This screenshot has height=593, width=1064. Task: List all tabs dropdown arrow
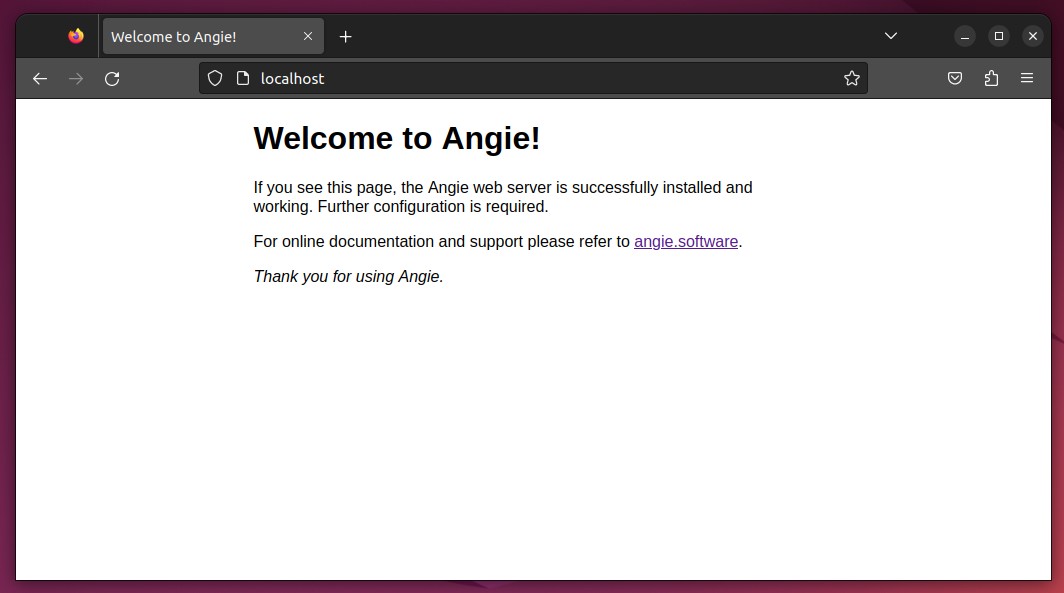pos(891,36)
